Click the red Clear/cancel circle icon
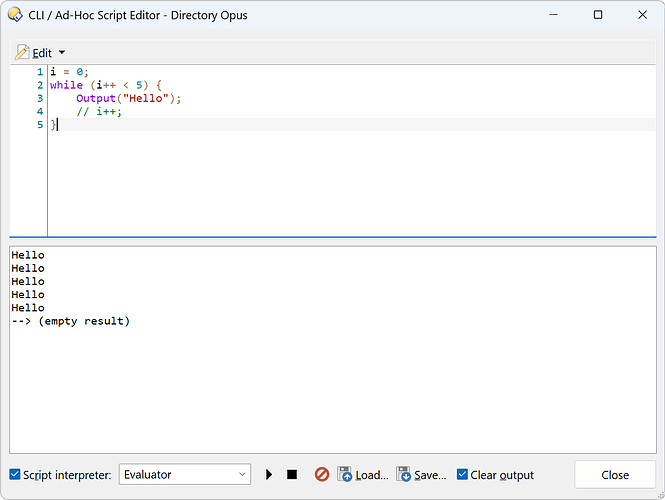 322,475
